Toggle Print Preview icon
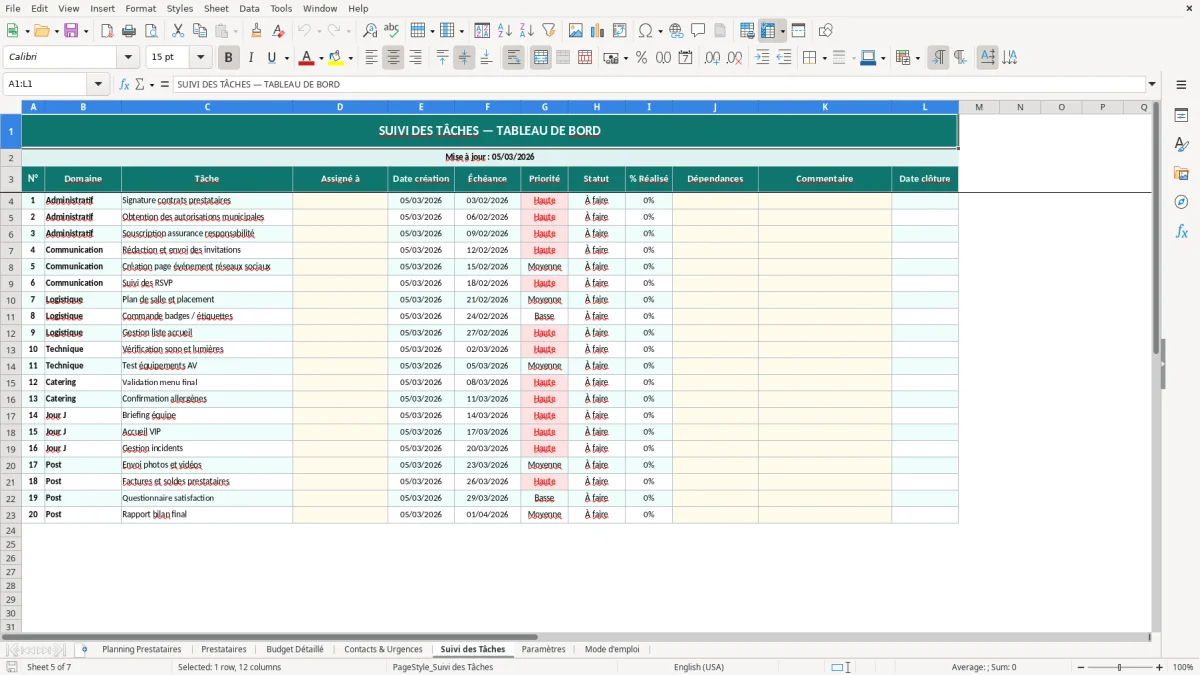Screen dimensions: 1200x675 [151, 31]
